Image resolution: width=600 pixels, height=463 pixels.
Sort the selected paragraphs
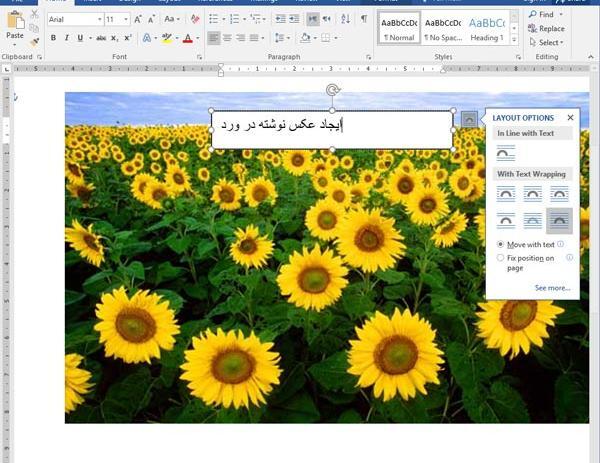(x=346, y=19)
